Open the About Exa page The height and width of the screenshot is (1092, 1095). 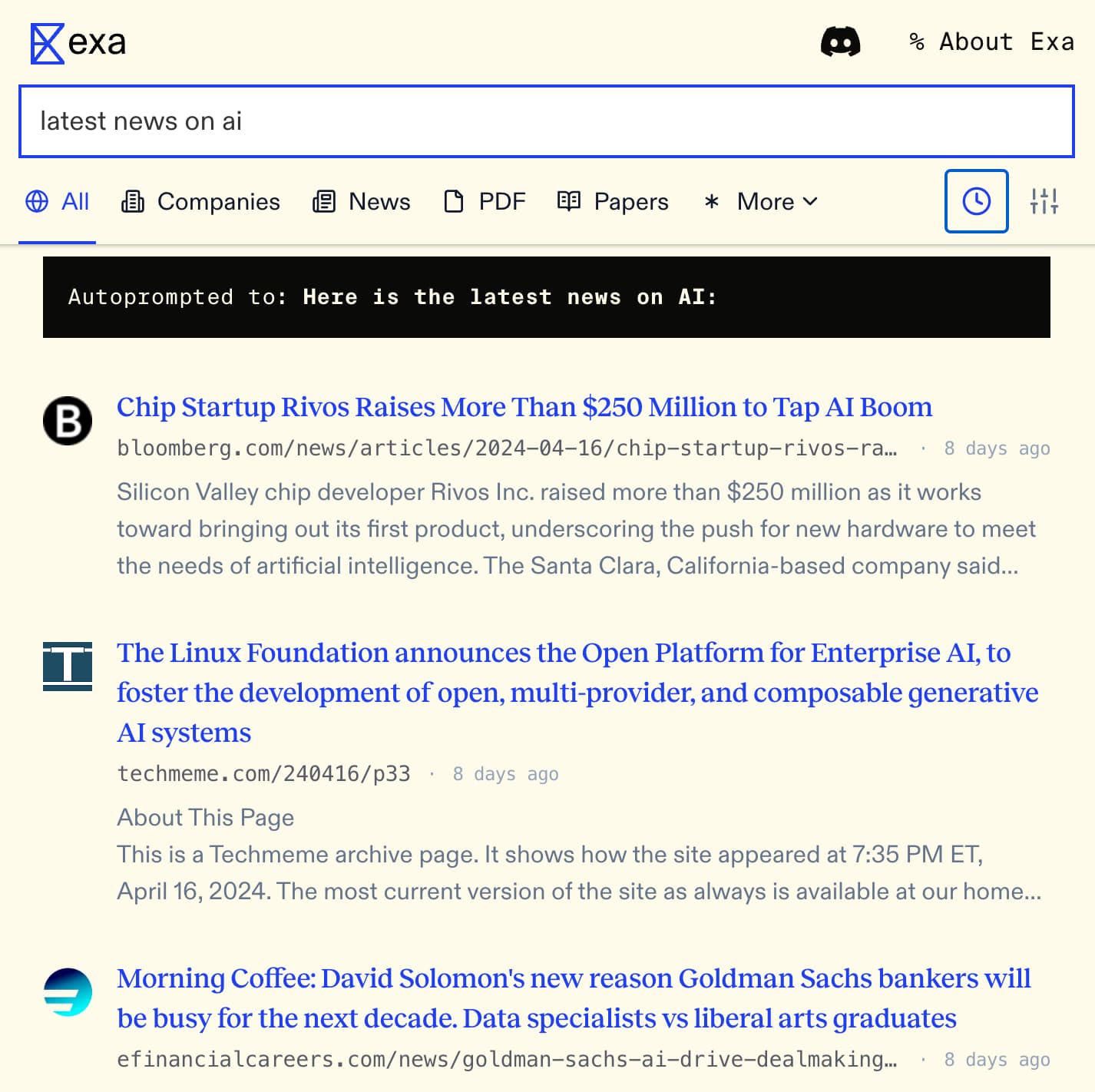click(993, 41)
